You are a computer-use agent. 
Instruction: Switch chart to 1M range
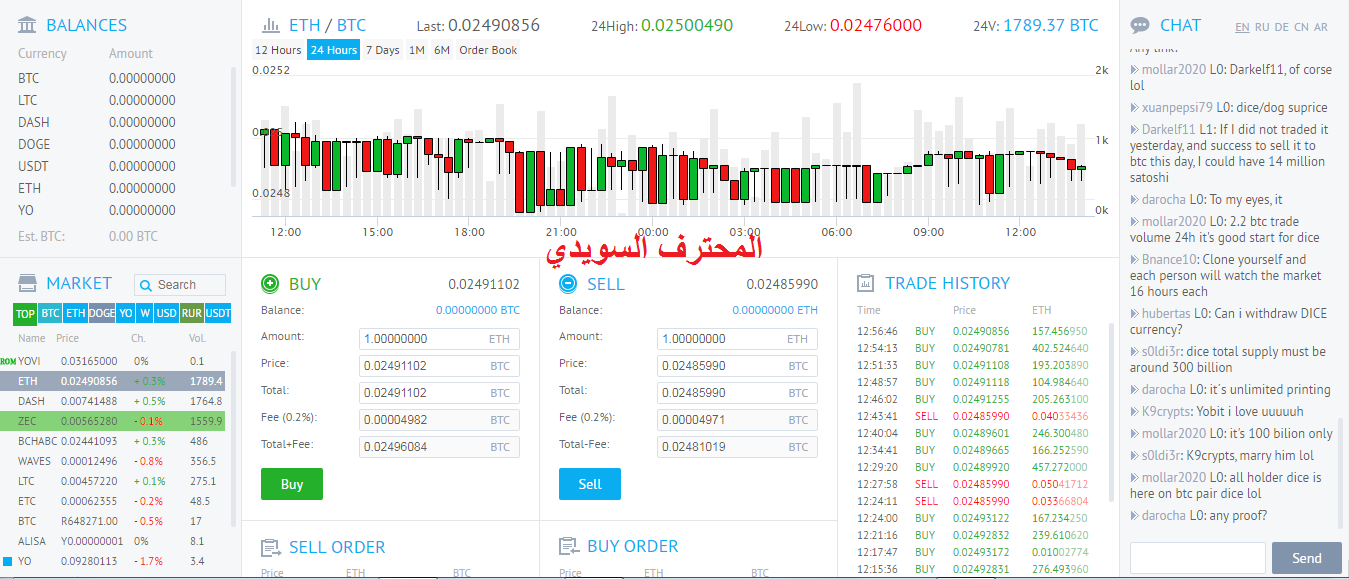tap(417, 50)
